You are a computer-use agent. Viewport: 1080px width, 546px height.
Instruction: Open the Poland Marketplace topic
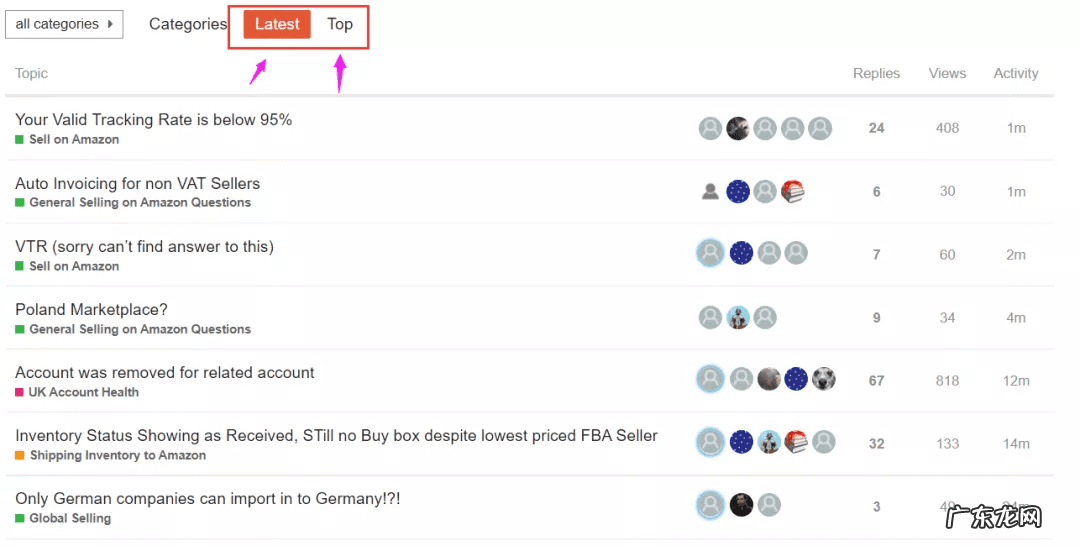(x=92, y=310)
